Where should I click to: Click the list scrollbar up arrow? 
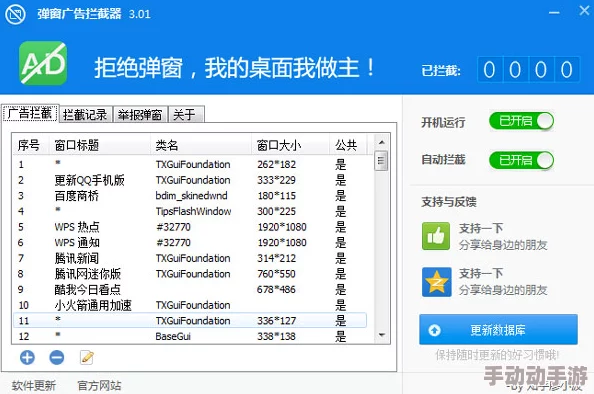(381, 142)
